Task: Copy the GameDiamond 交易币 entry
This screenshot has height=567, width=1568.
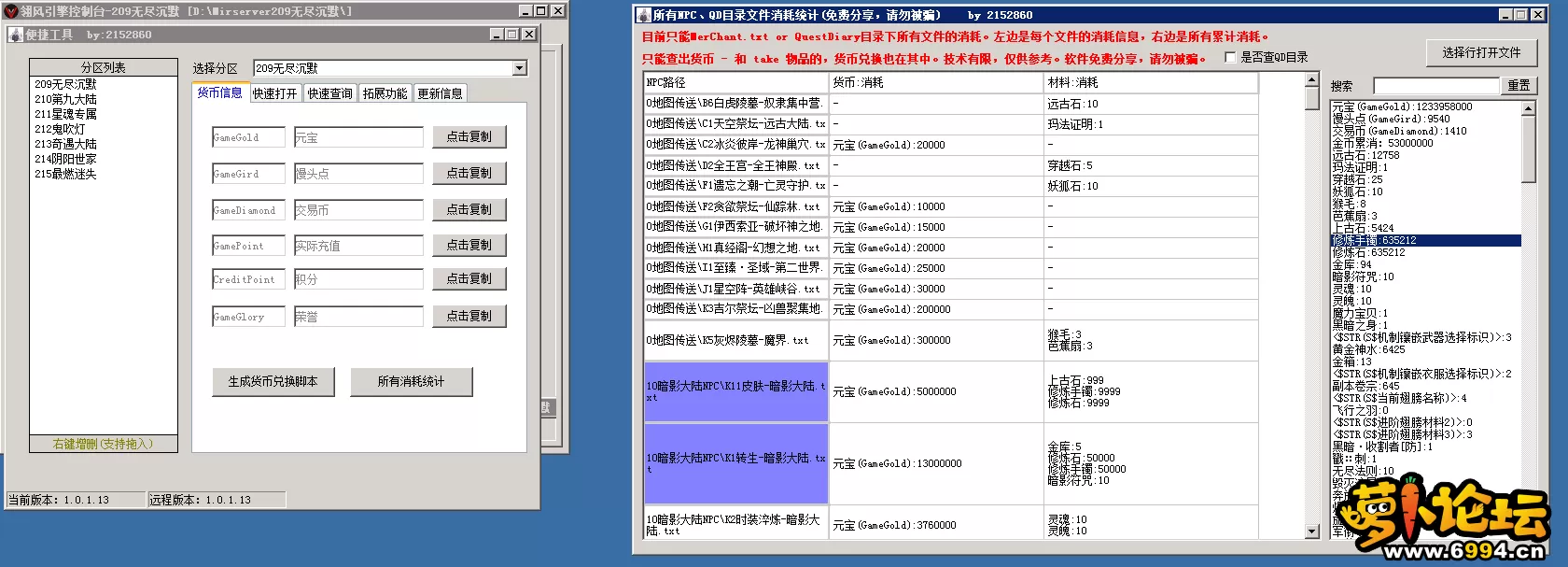Action: (x=469, y=209)
